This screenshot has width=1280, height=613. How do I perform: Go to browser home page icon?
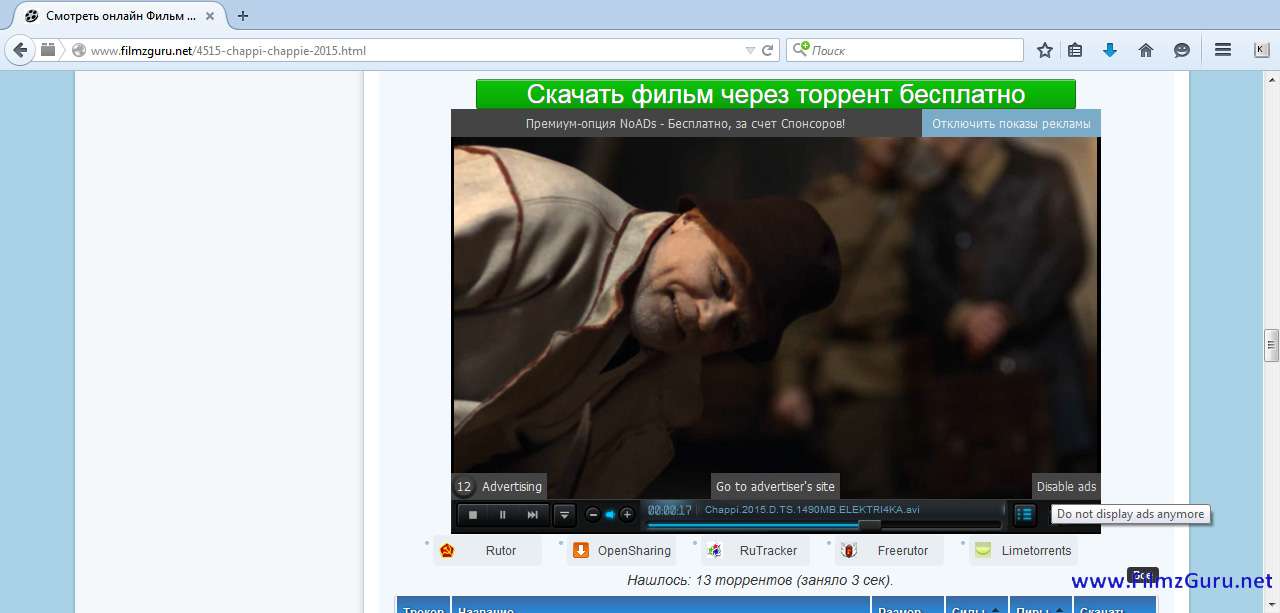[x=1146, y=50]
